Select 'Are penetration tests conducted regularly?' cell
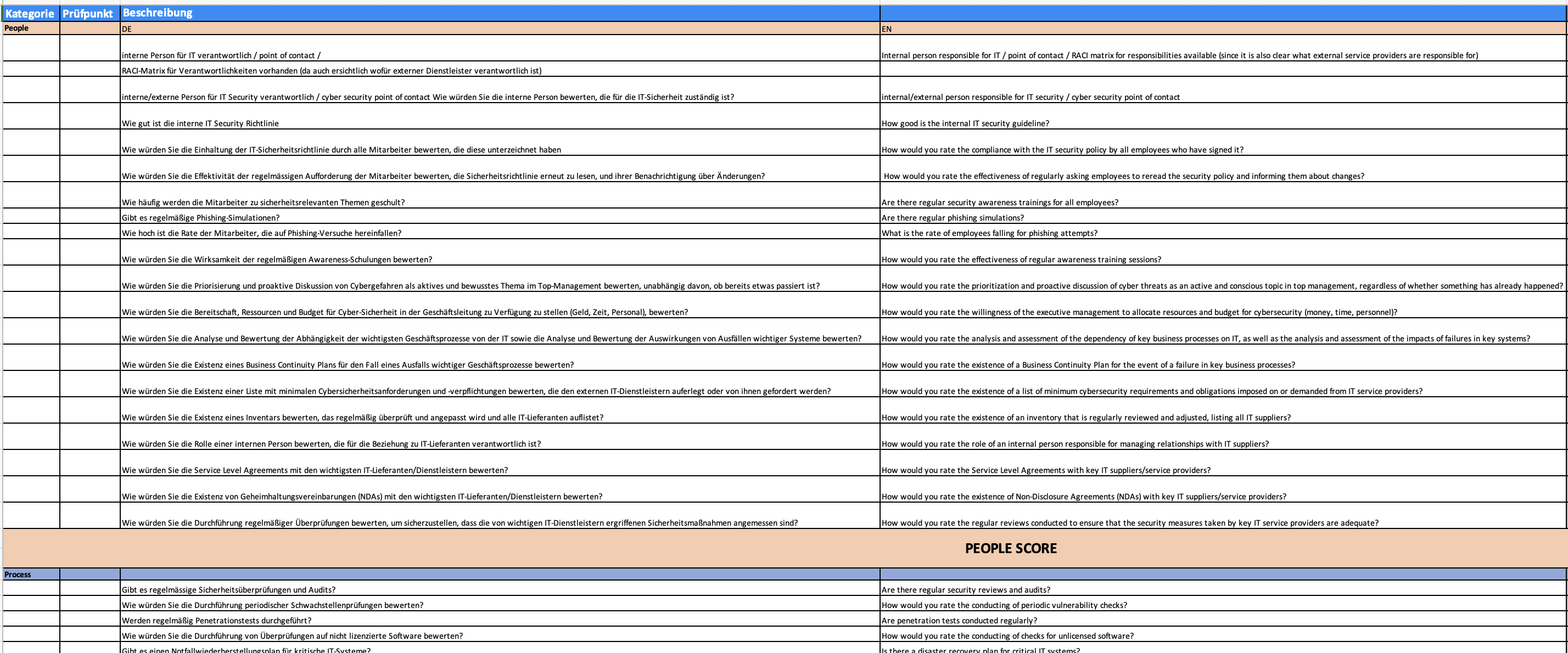1568x653 pixels. tap(959, 621)
